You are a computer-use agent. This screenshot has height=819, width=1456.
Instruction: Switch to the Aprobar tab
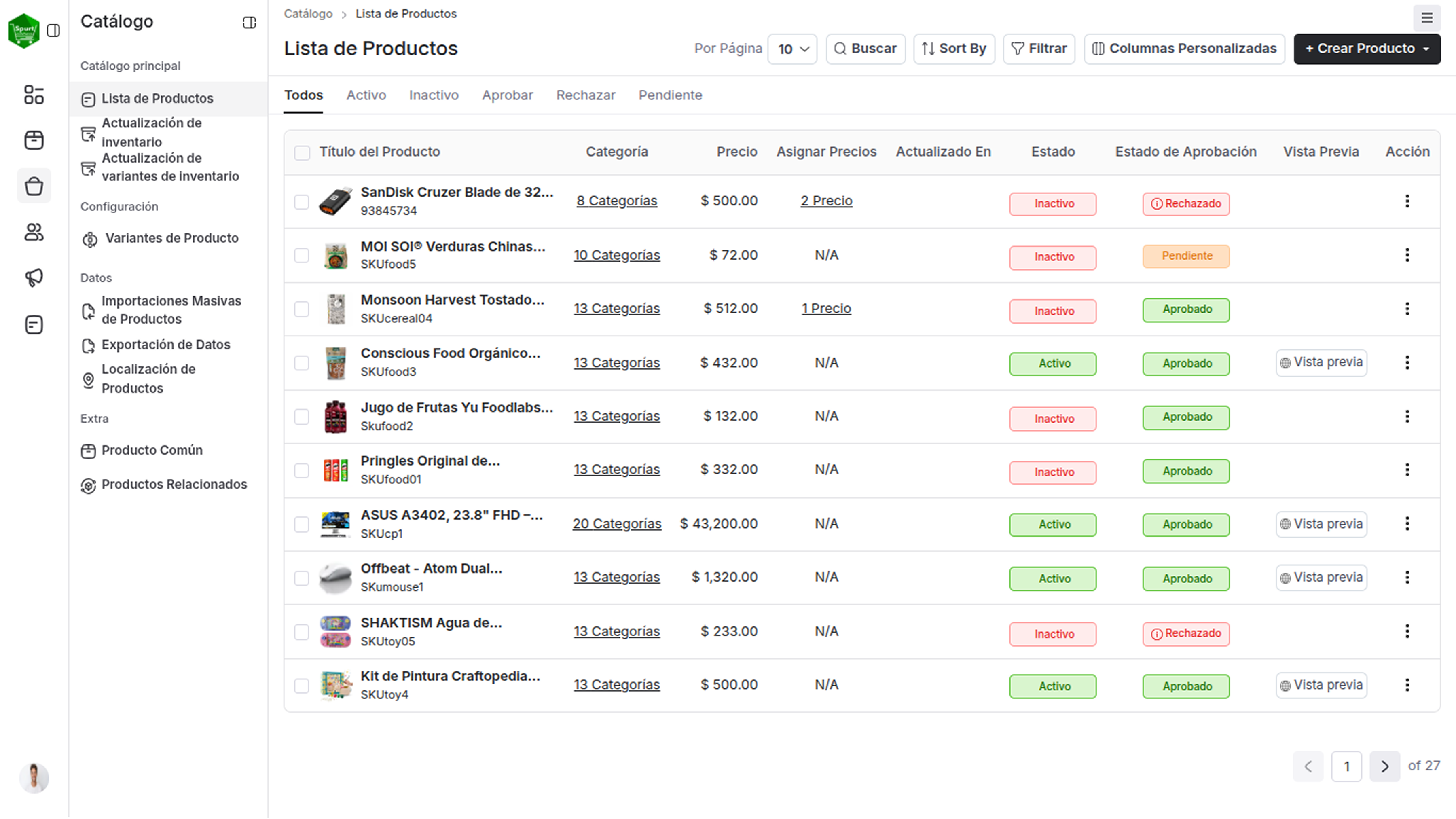(508, 95)
